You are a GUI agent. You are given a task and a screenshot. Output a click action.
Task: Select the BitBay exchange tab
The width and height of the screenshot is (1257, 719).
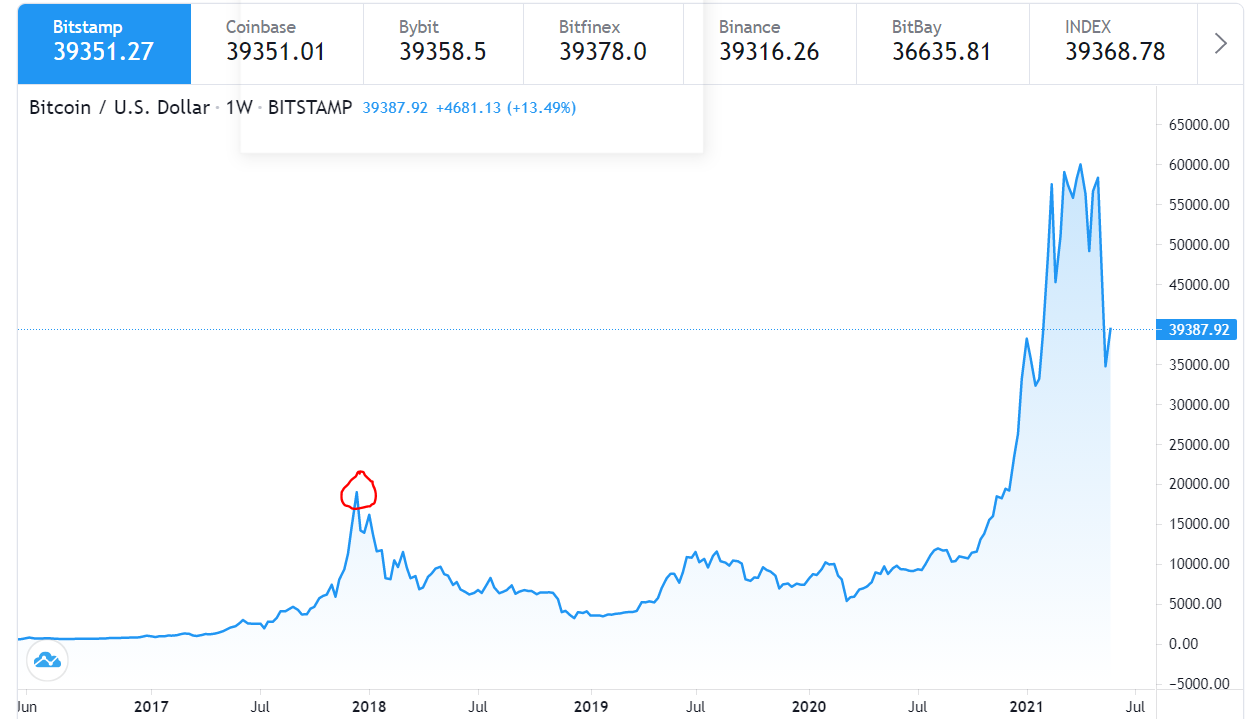[x=941, y=41]
